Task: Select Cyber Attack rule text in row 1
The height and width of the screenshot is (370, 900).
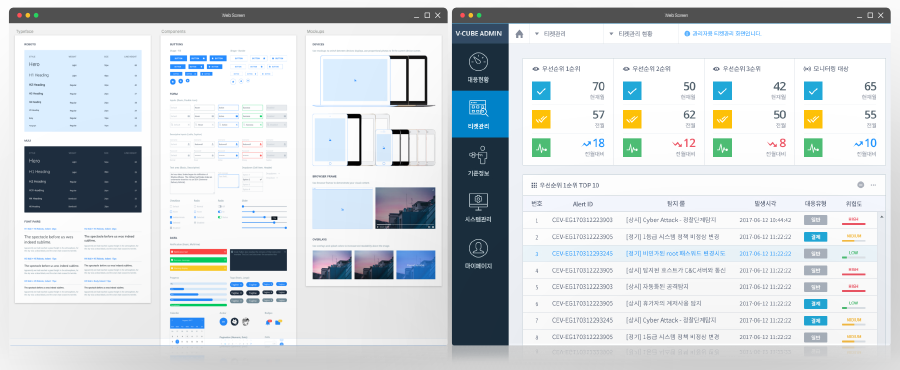Action: coord(671,220)
